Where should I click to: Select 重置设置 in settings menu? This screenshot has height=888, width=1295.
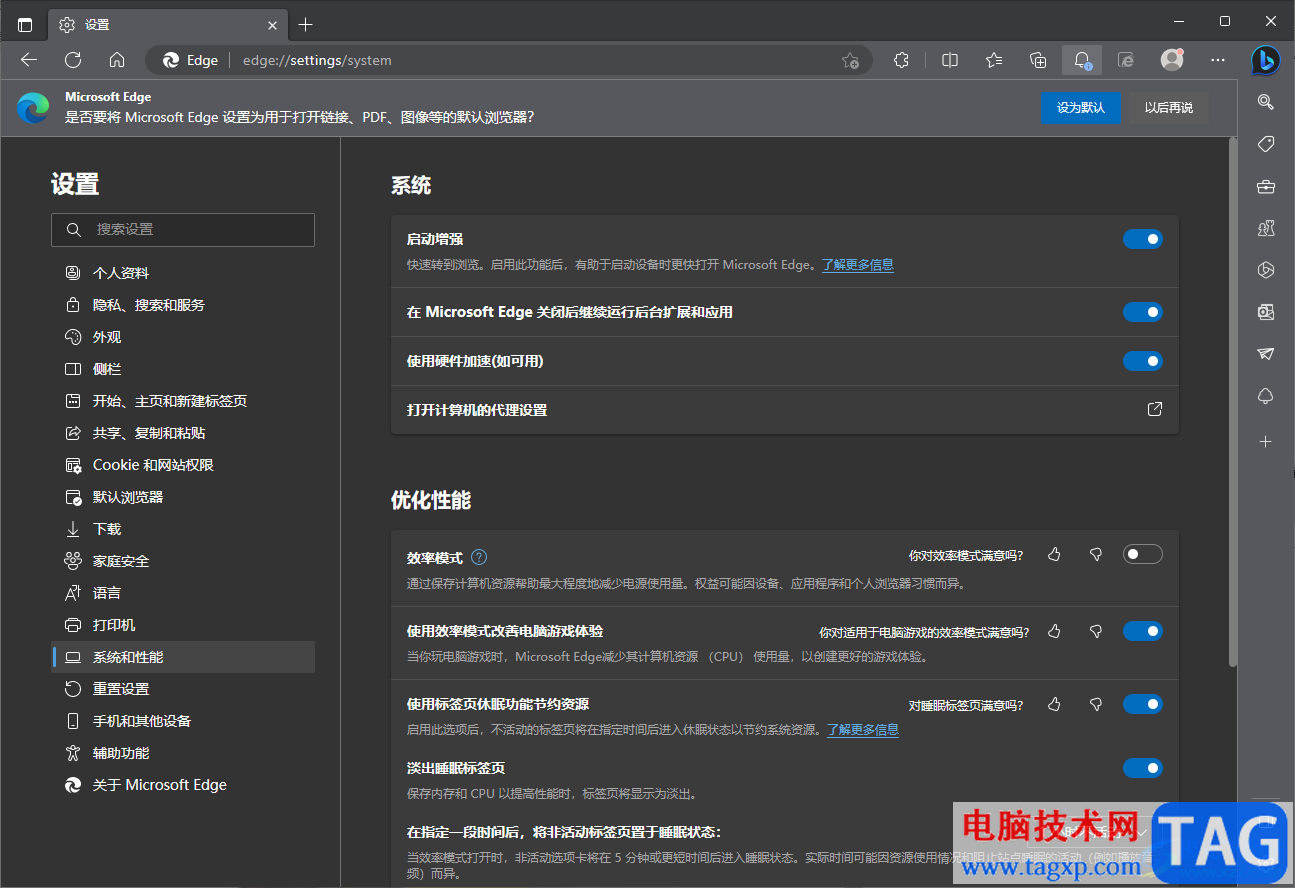coord(183,689)
